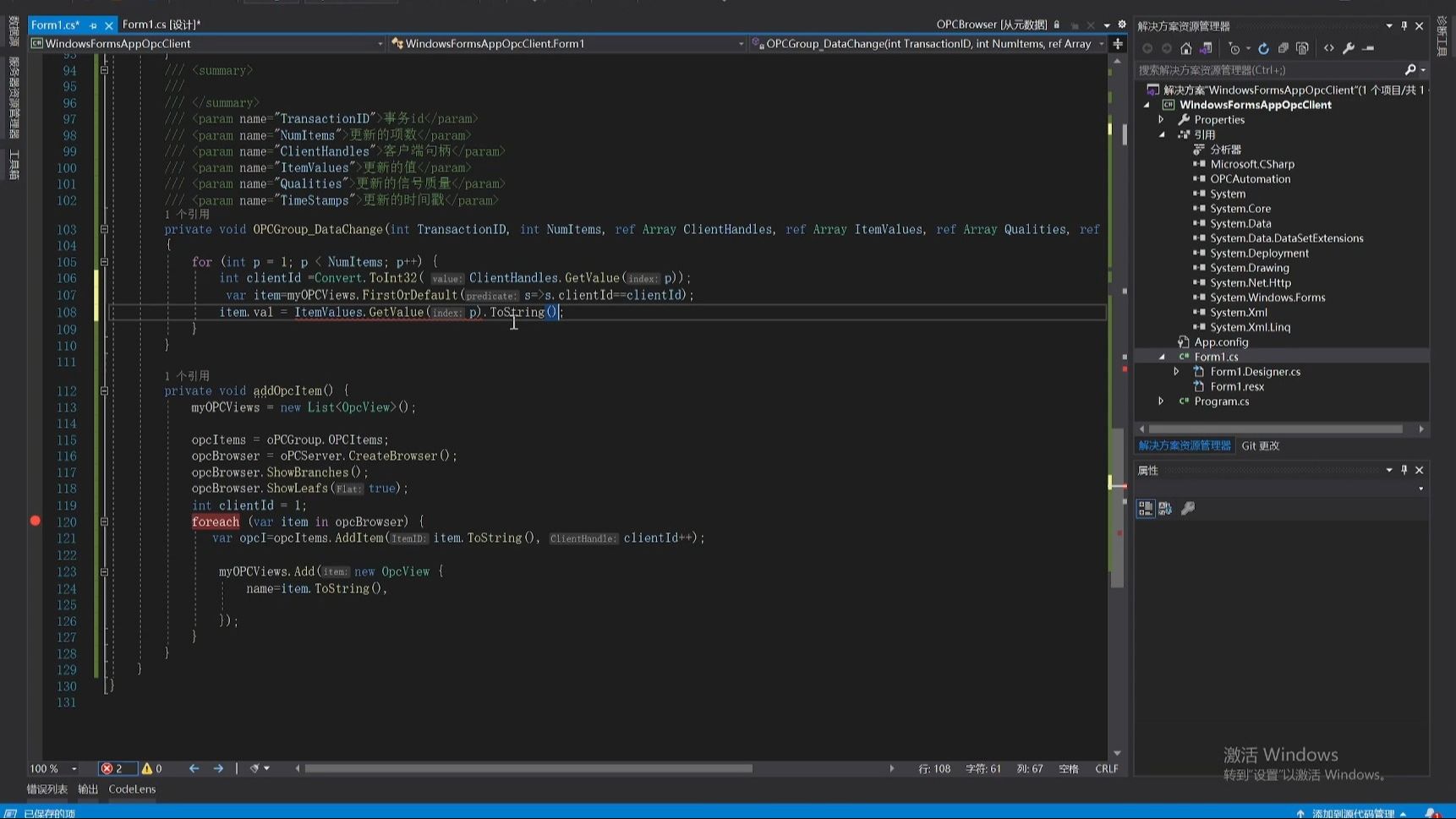
Task: Select System.Windows.Forms reference
Action: (x=1267, y=297)
